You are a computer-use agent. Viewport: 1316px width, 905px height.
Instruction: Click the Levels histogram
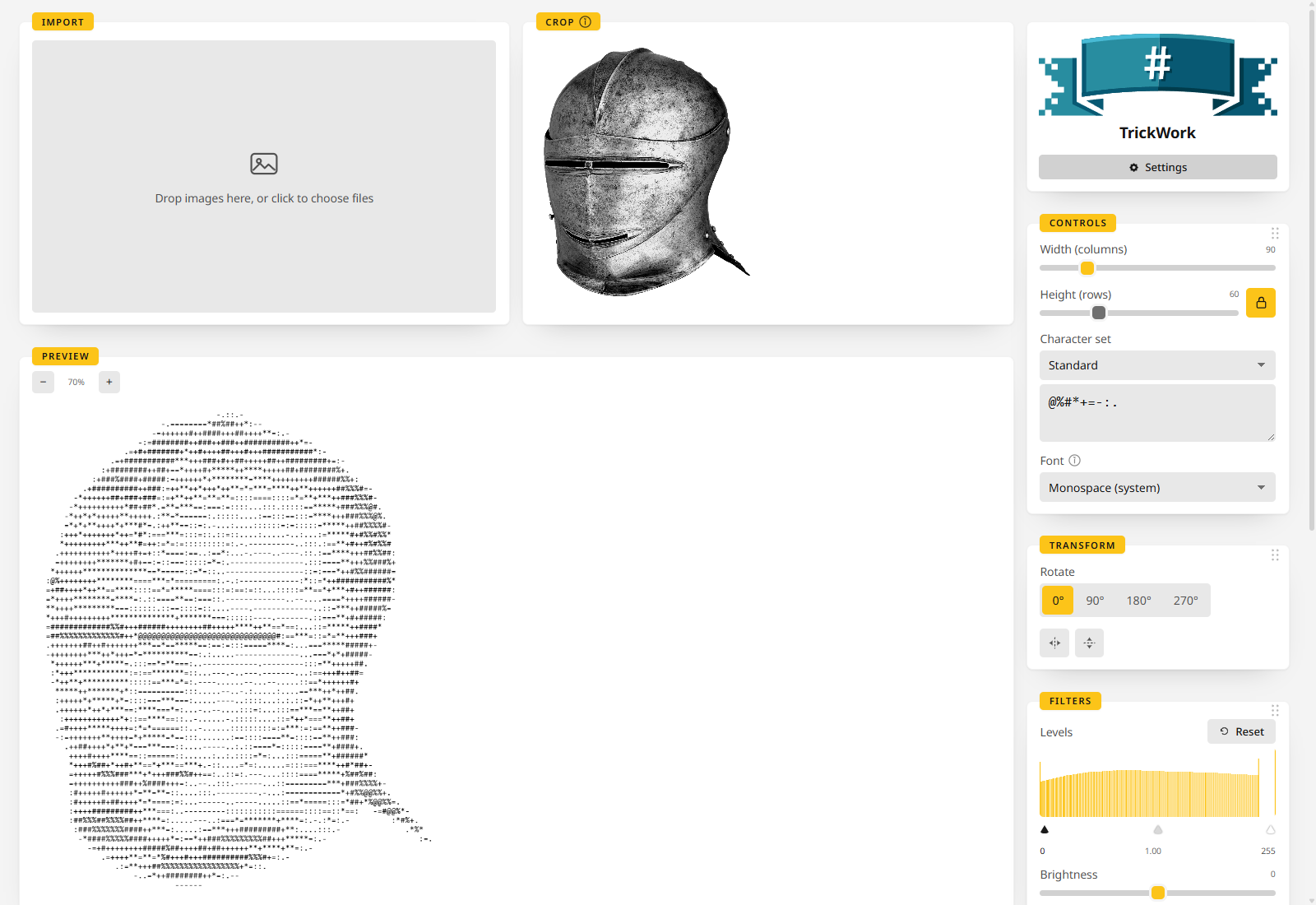[x=1158, y=783]
